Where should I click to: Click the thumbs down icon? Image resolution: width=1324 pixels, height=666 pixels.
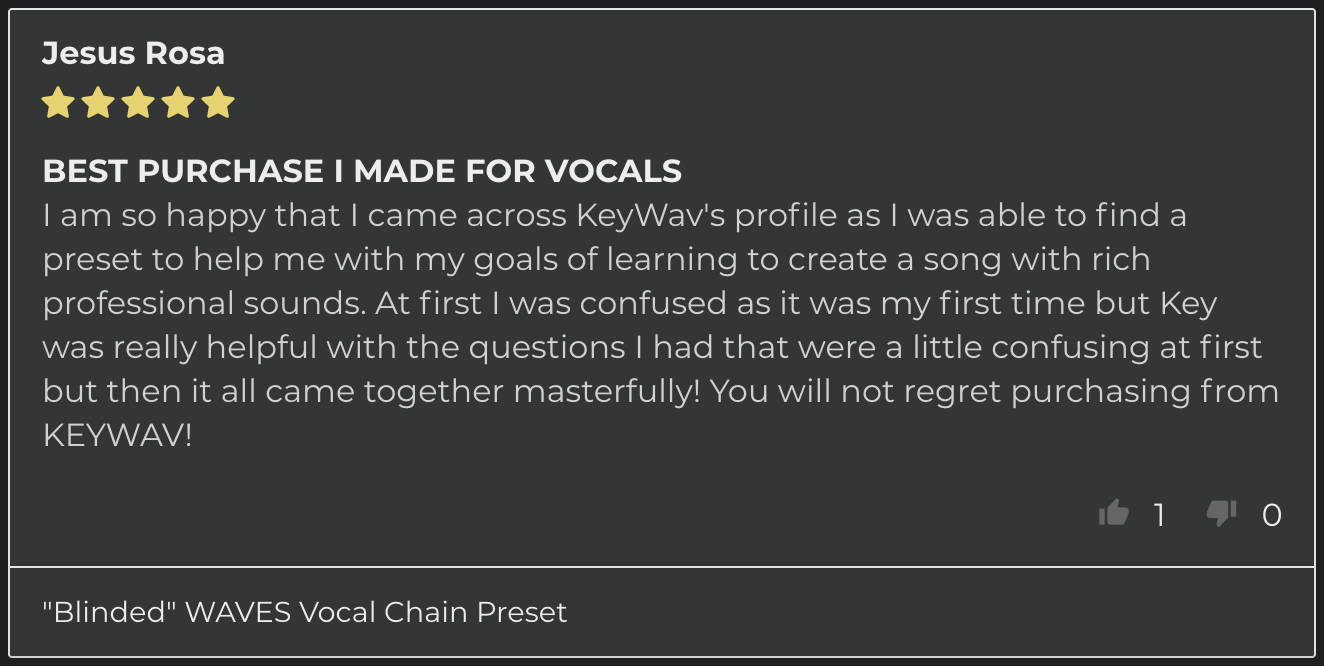tap(1221, 513)
